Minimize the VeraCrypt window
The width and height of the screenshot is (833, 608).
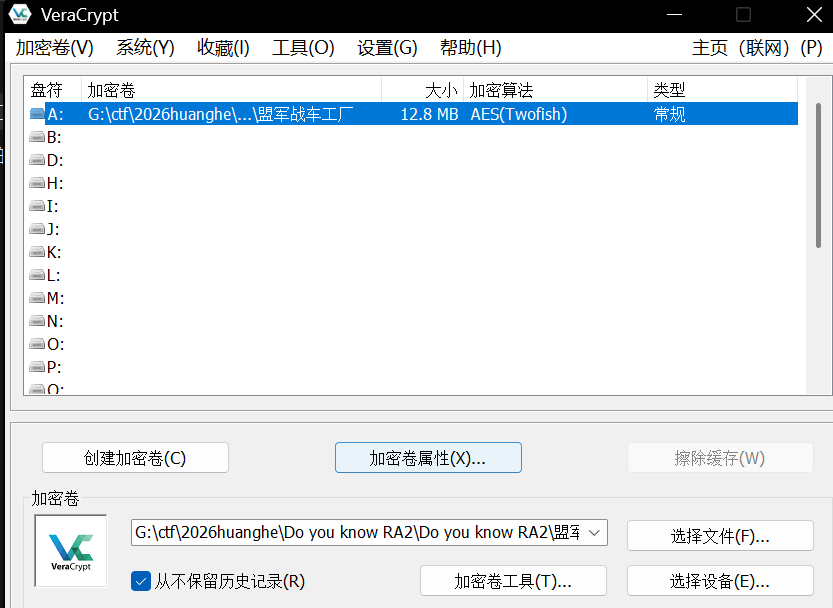click(x=674, y=14)
